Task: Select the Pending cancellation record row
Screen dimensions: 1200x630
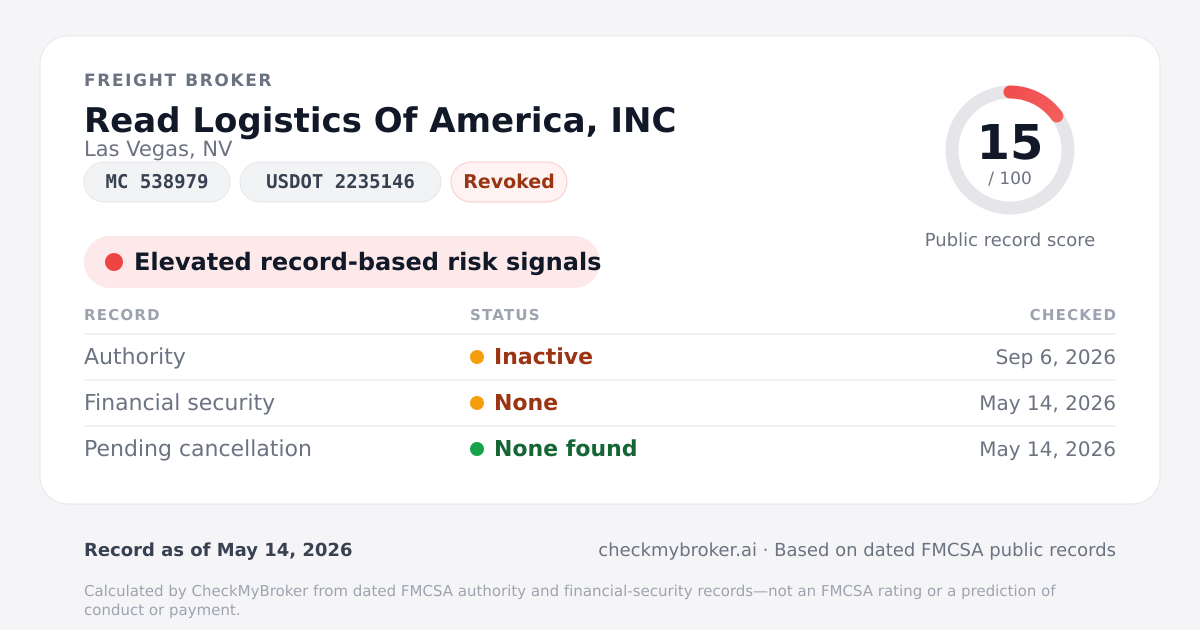Action: (600, 449)
